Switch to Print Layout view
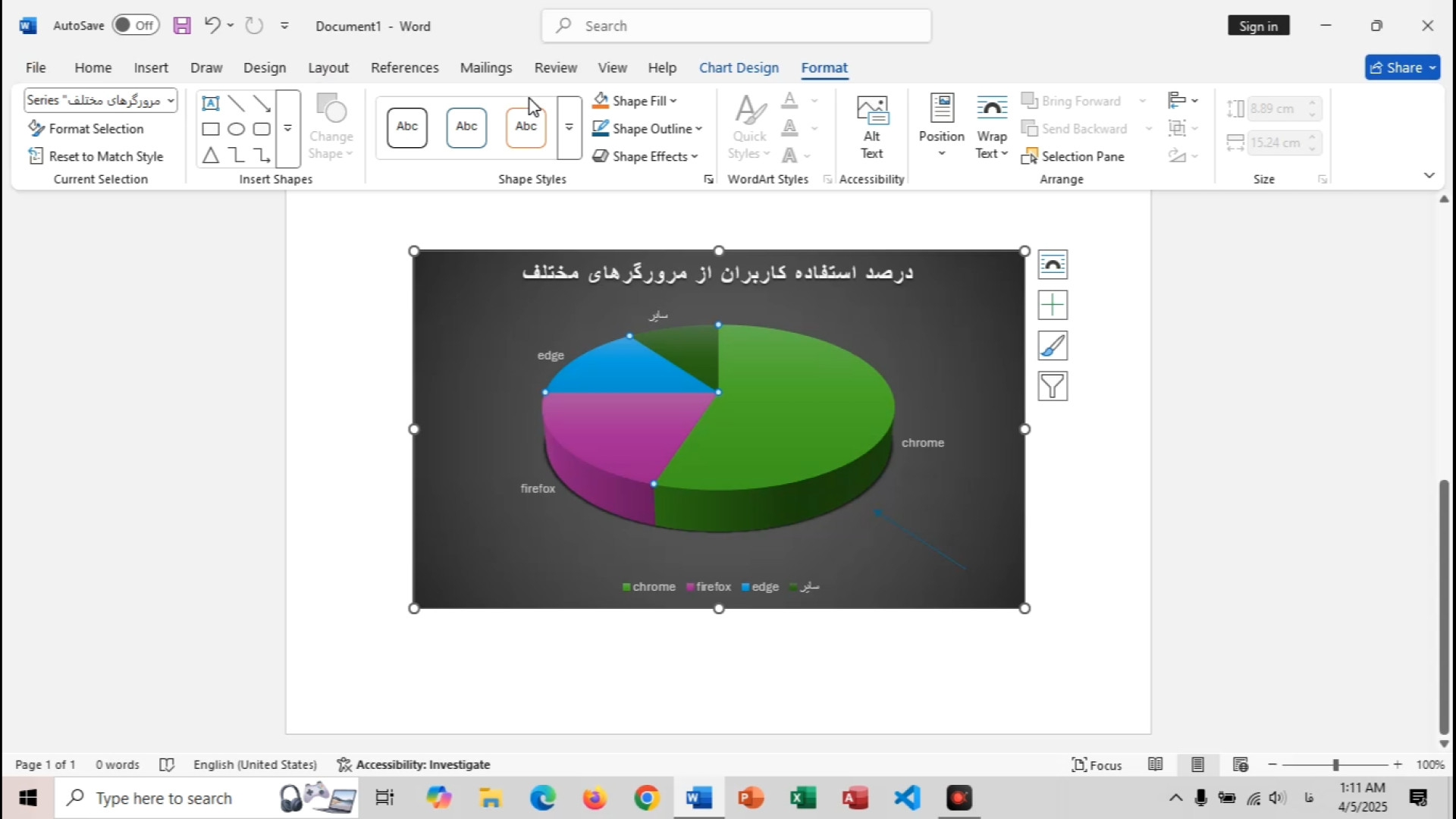The image size is (1456, 819). tap(1197, 764)
